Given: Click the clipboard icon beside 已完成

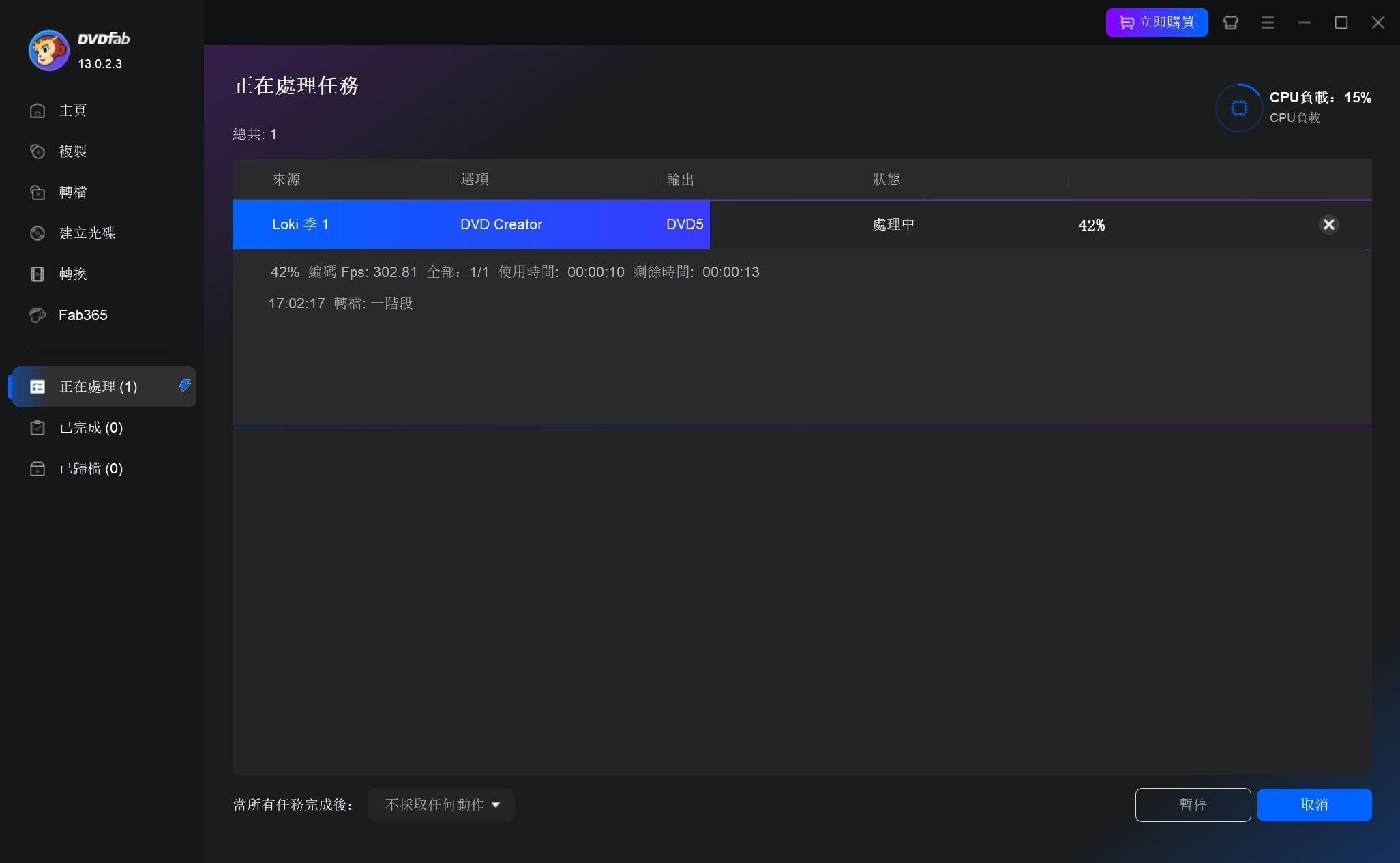Looking at the screenshot, I should (x=38, y=428).
